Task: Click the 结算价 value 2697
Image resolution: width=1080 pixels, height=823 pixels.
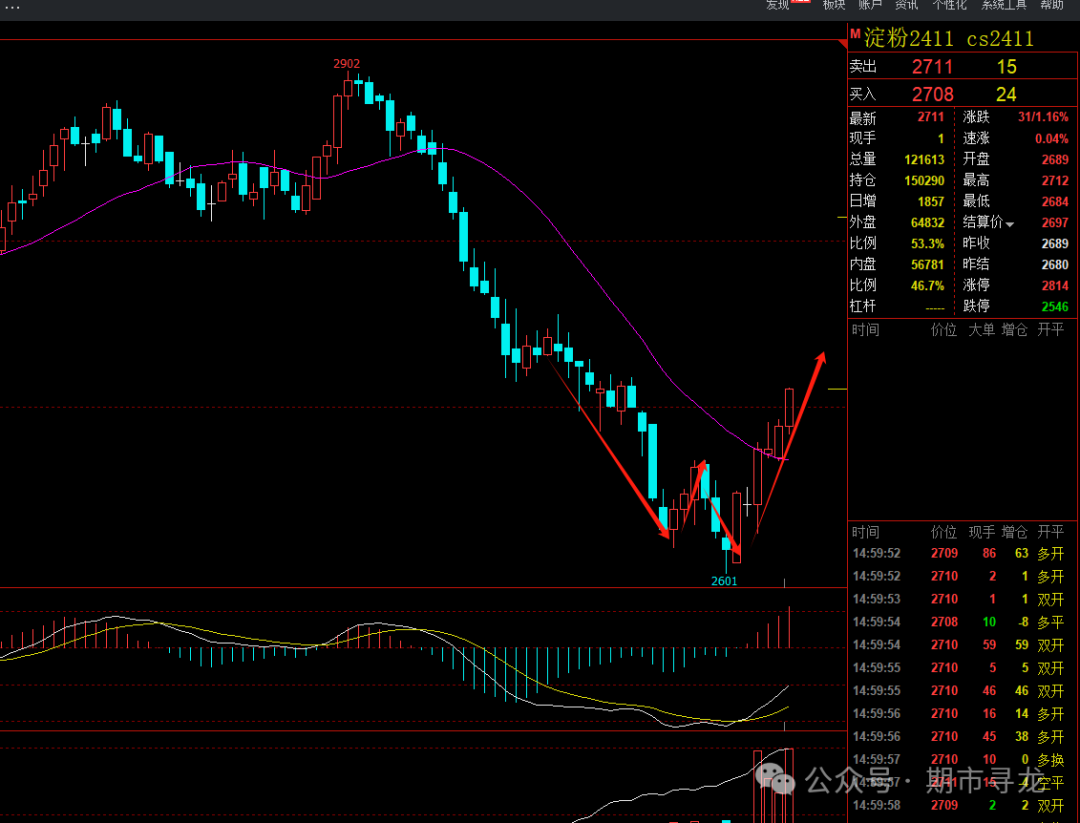Action: tap(1055, 222)
